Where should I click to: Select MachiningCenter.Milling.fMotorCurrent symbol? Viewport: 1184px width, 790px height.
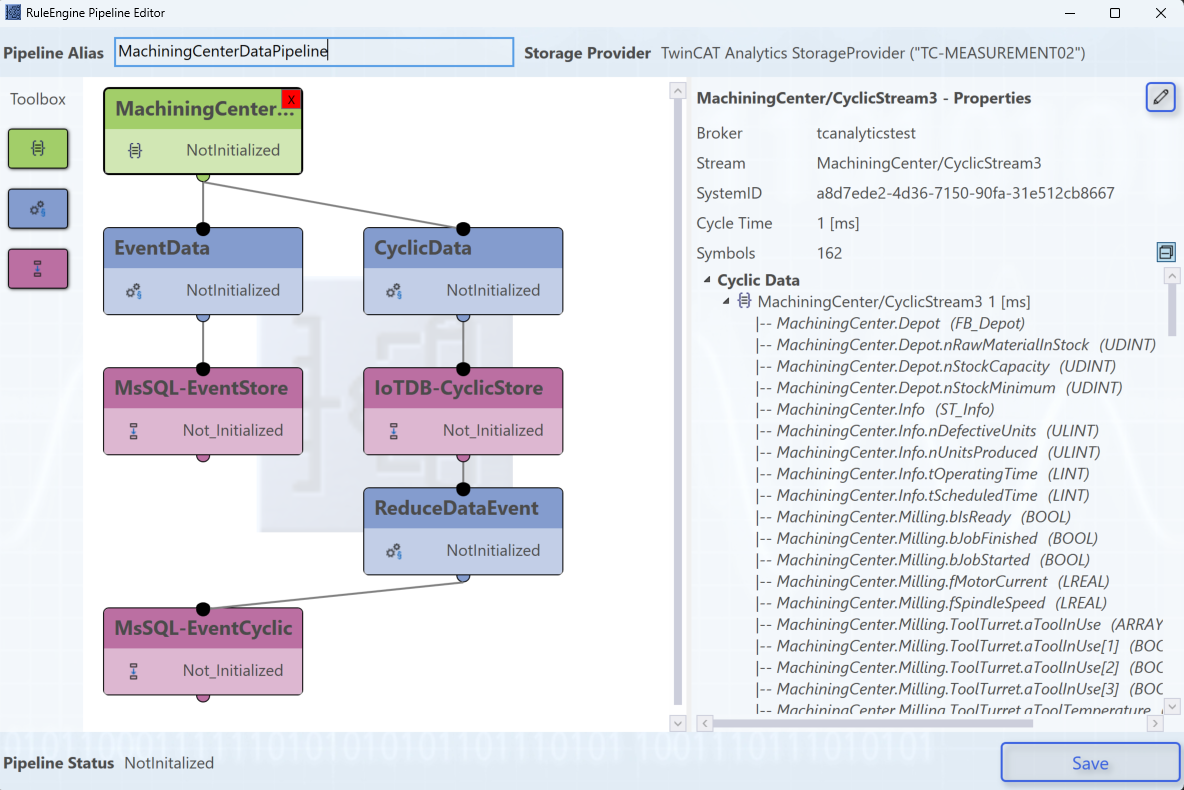pyautogui.click(x=942, y=582)
